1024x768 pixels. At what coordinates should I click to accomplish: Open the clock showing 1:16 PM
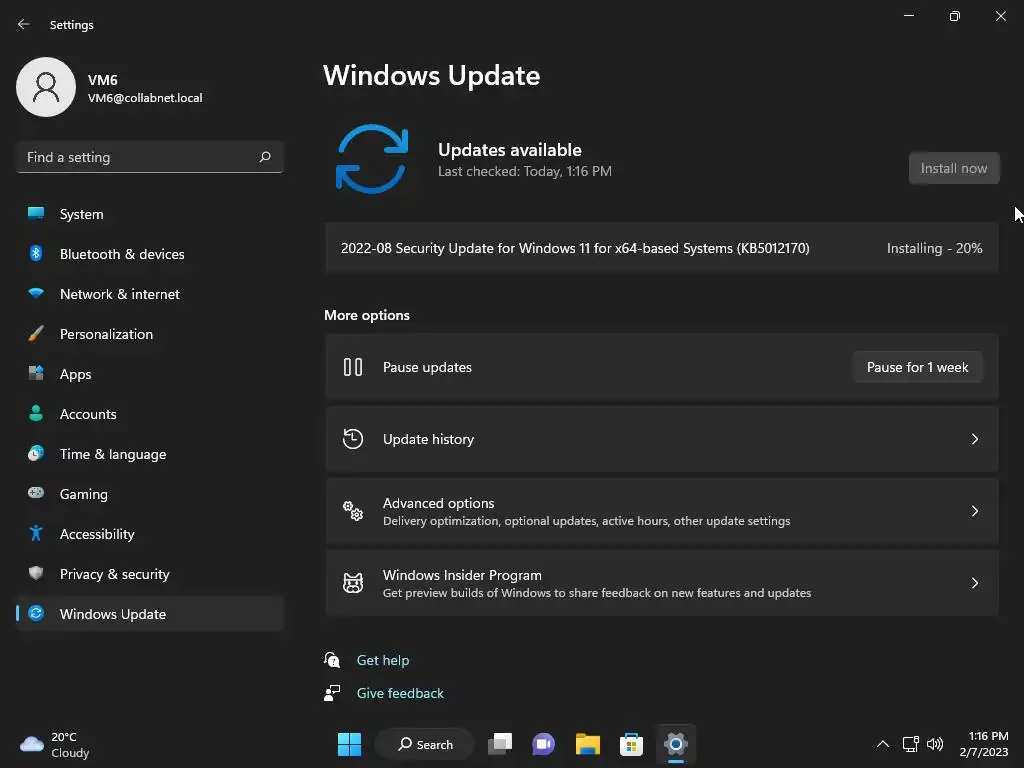tap(984, 744)
